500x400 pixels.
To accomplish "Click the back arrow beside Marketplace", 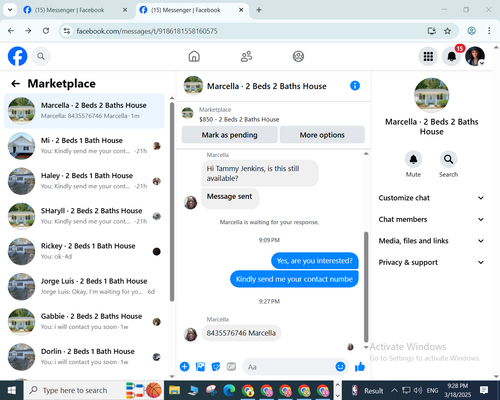I will coord(16,83).
